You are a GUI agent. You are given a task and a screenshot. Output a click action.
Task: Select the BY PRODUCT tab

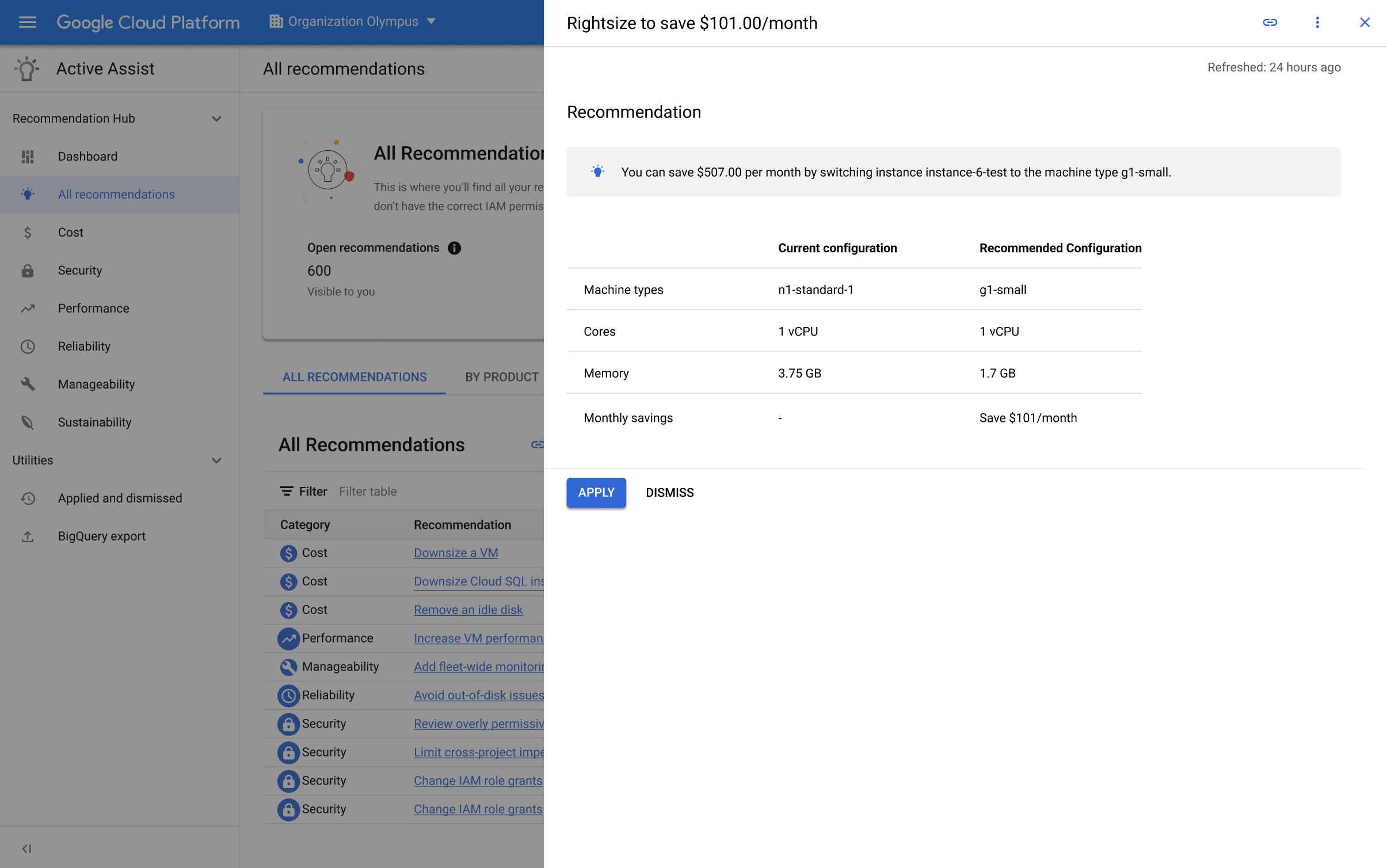pos(503,375)
